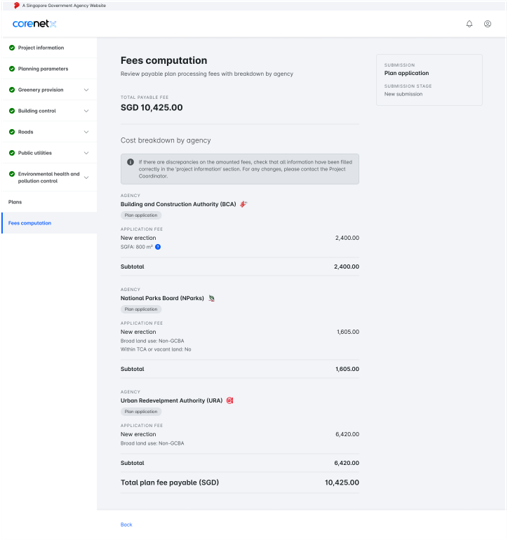Click the SGD 10,425.00 total payable fee
The width and height of the screenshot is (508, 540).
coord(152,107)
